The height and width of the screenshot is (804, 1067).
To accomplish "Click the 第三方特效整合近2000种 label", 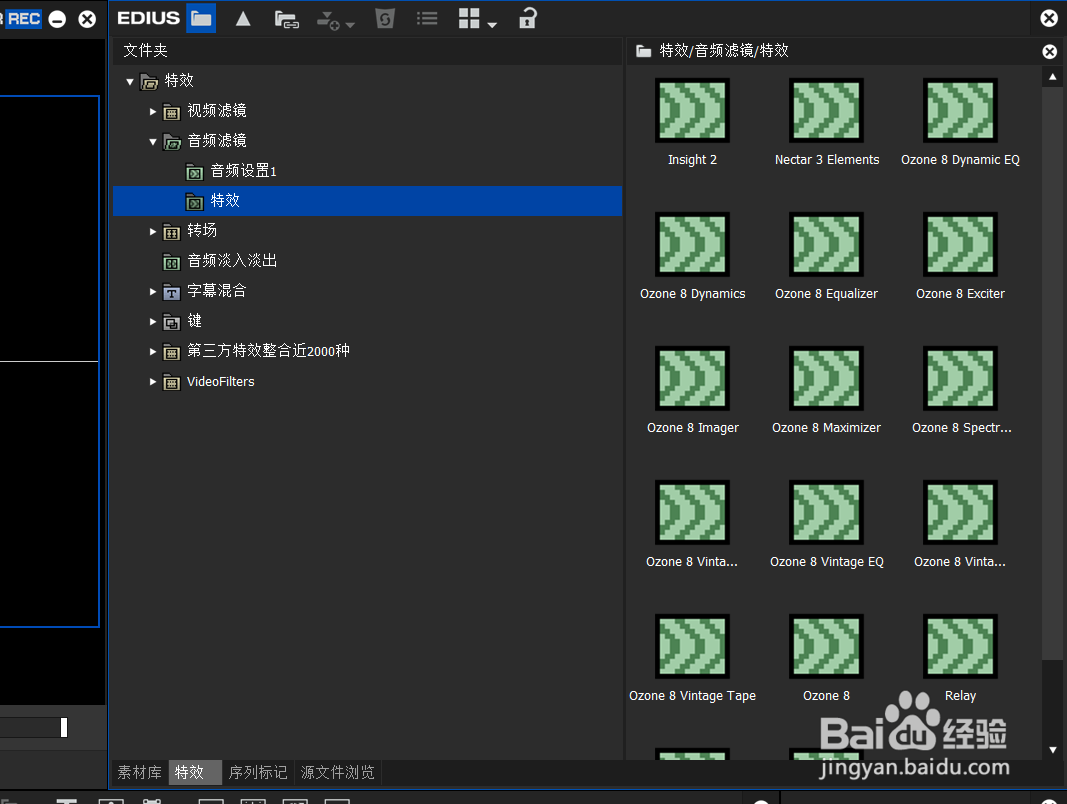I will 268,351.
